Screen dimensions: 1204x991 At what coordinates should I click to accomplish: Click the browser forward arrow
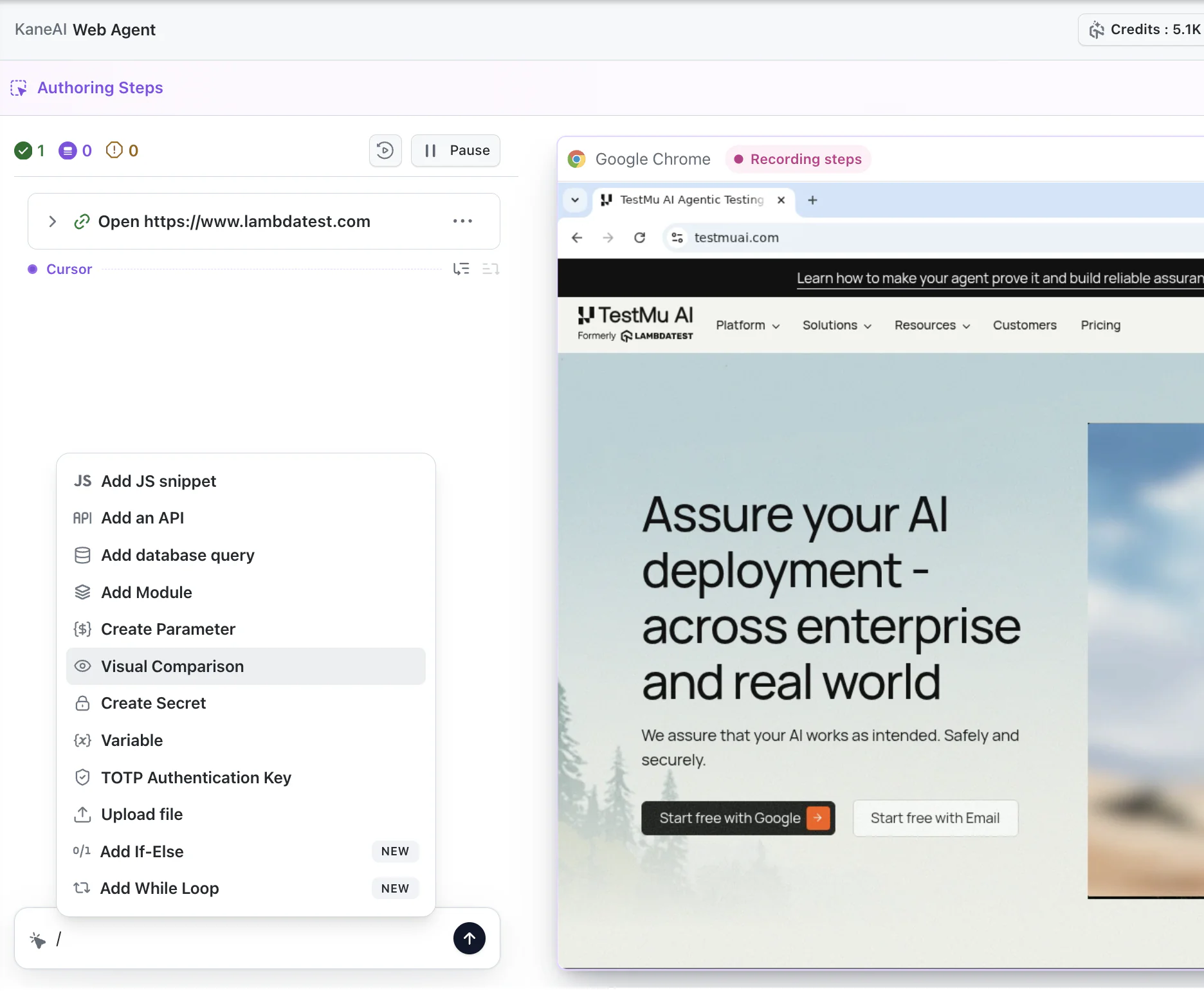[x=608, y=238]
